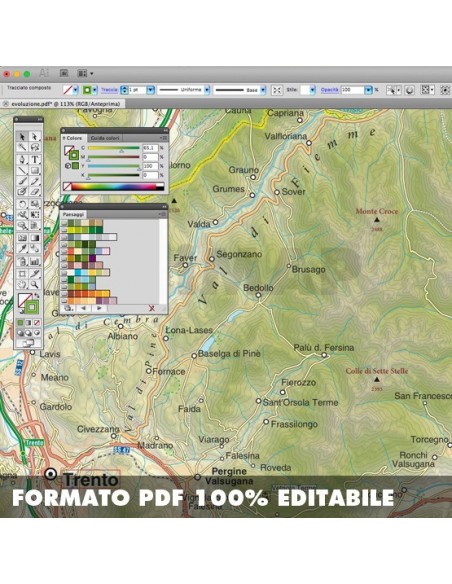
Task: Select the Rectangle tool
Action: click(x=35, y=171)
